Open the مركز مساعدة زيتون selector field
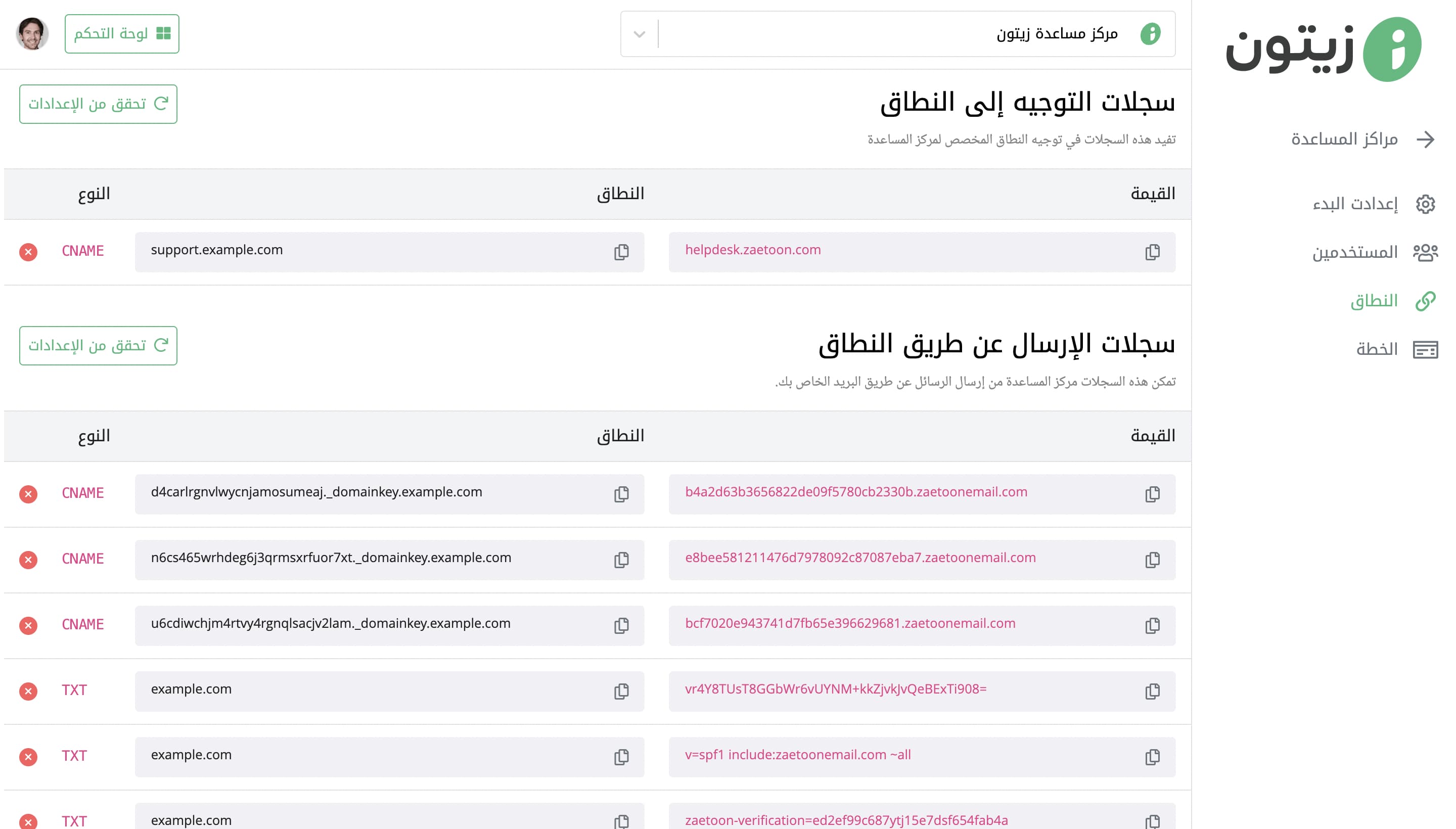The image size is (1456, 829). pos(897,33)
